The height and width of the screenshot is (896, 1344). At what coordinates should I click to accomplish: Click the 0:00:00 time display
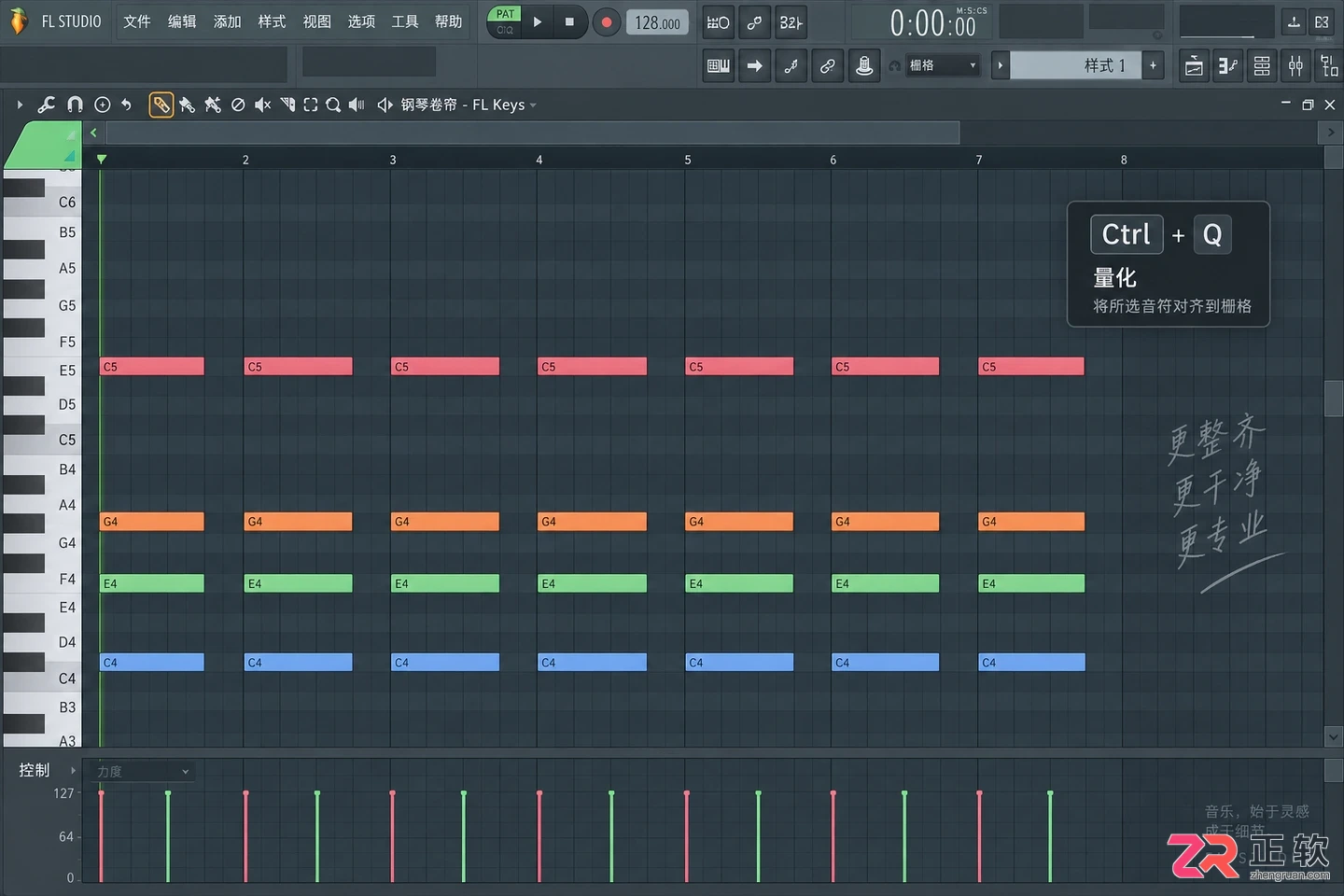pos(931,23)
